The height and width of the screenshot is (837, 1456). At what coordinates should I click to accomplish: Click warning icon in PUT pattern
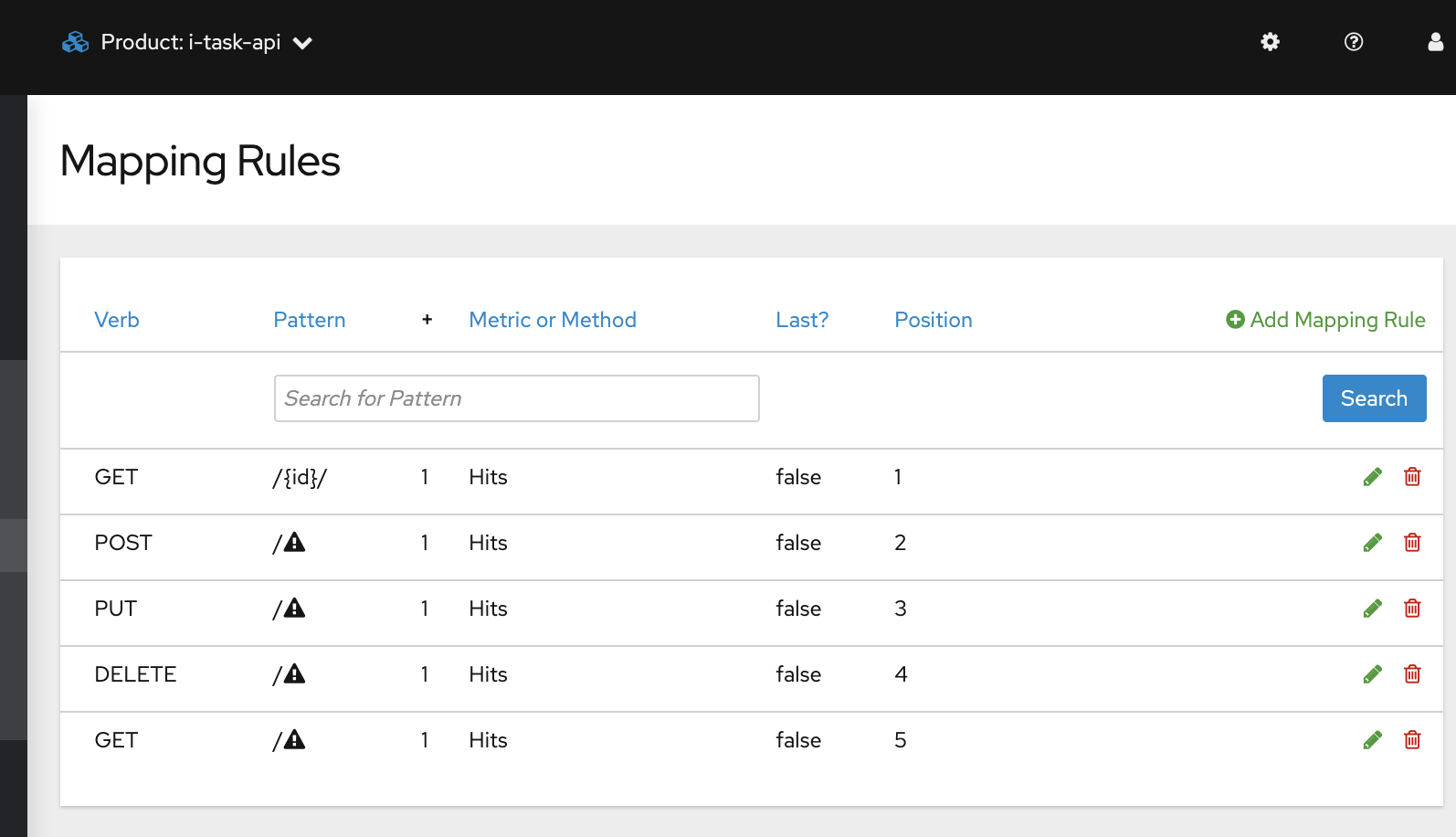tap(294, 609)
